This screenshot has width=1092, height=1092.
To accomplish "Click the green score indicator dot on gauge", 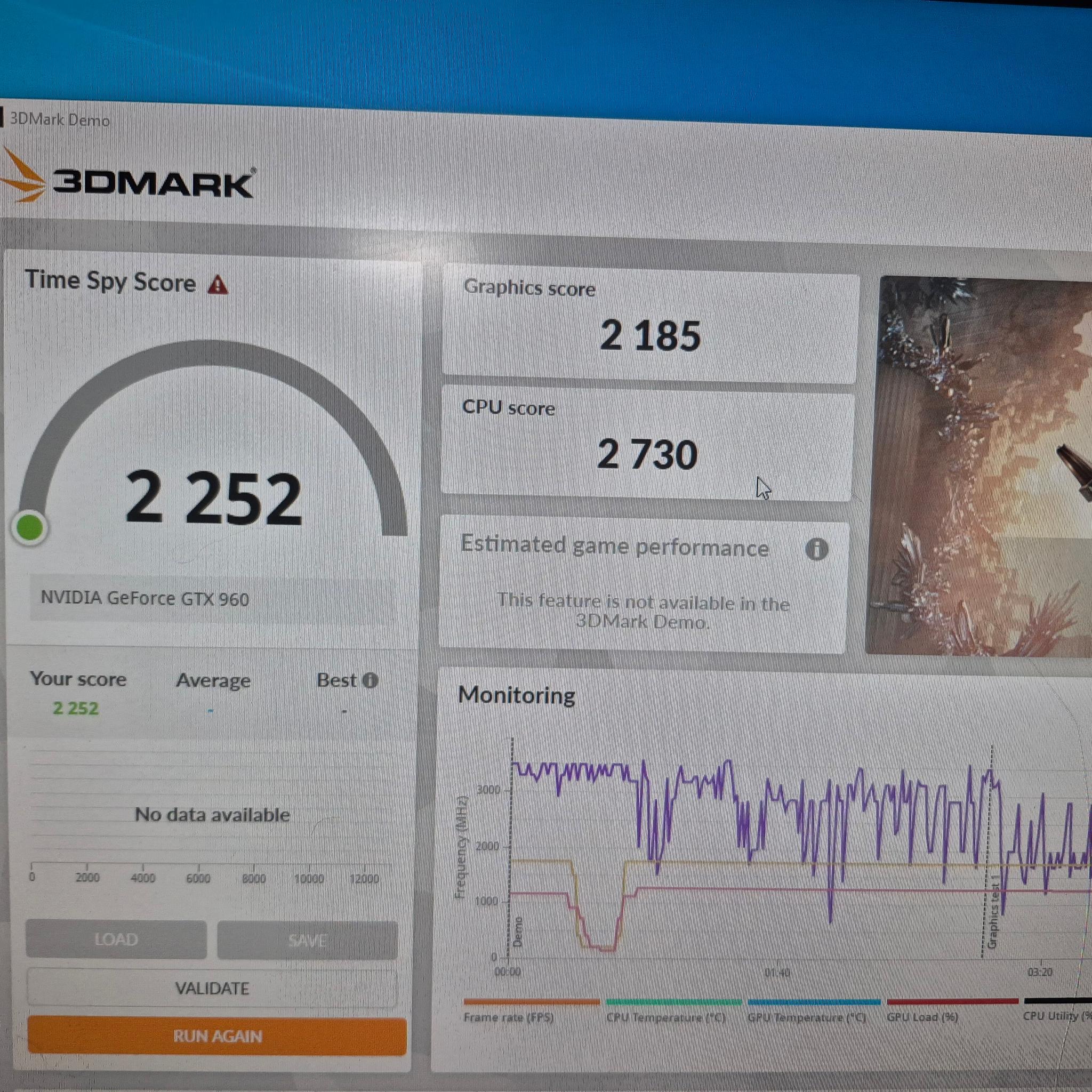I will [30, 528].
